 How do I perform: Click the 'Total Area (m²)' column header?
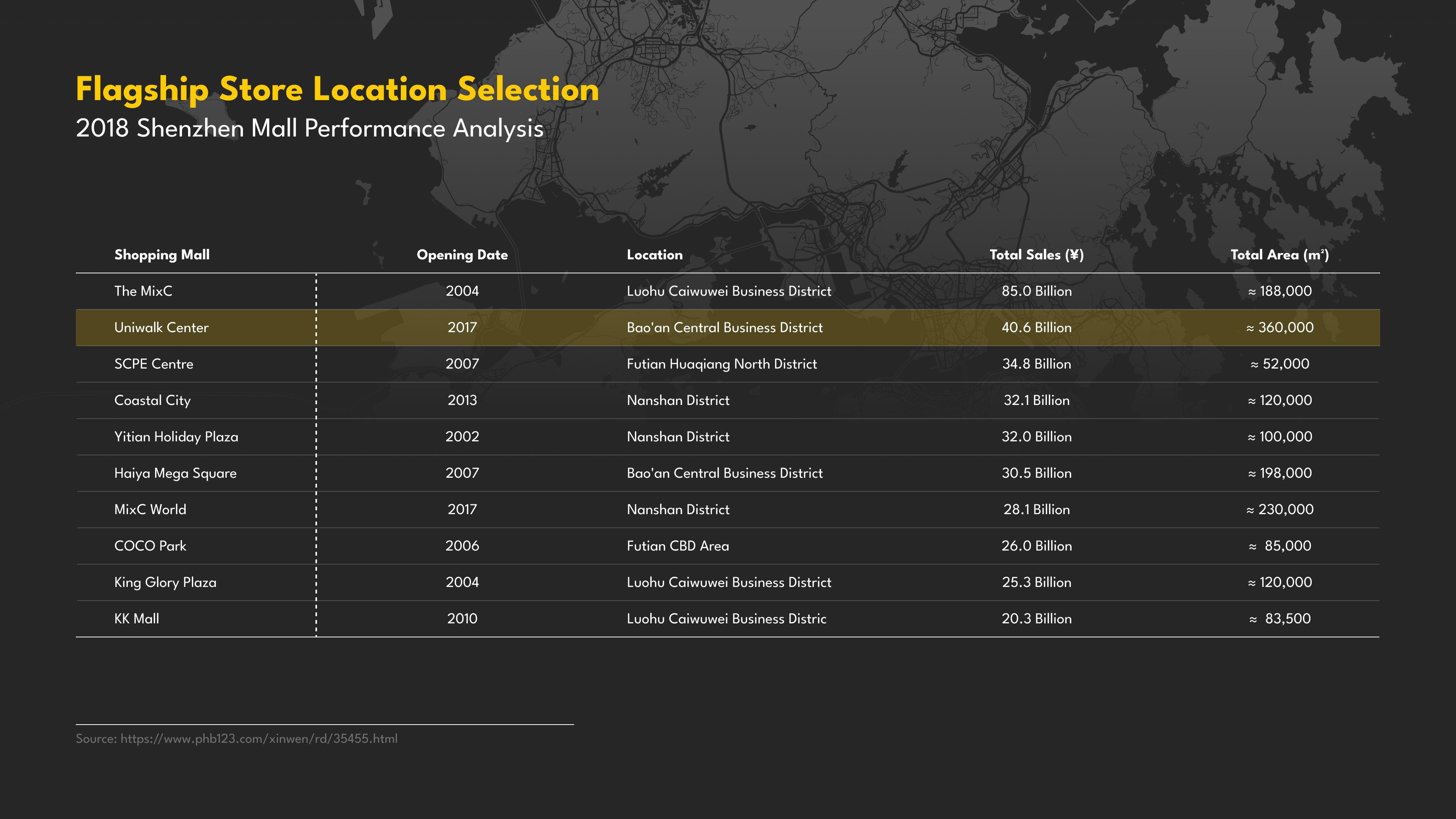[x=1280, y=255]
